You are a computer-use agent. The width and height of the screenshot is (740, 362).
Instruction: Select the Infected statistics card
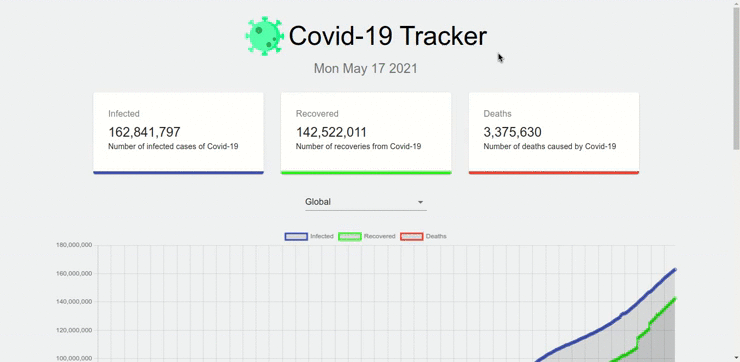178,133
